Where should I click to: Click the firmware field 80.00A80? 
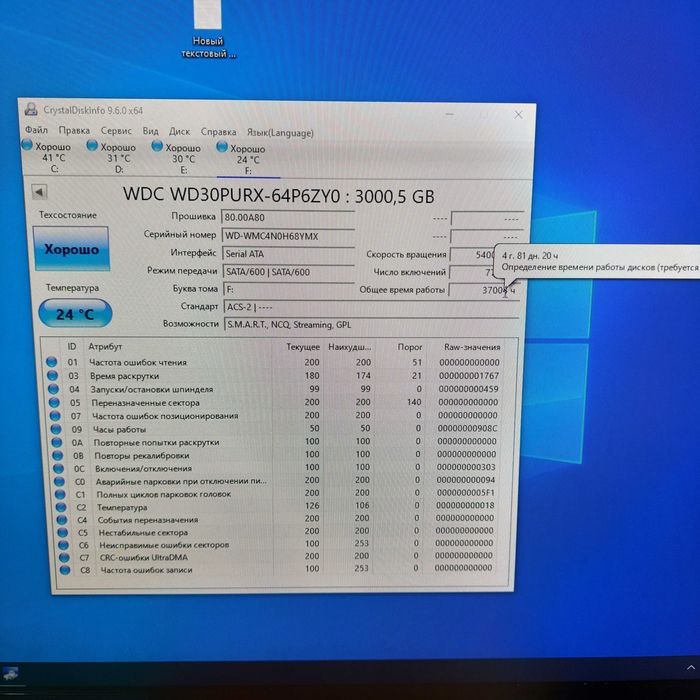pos(288,217)
